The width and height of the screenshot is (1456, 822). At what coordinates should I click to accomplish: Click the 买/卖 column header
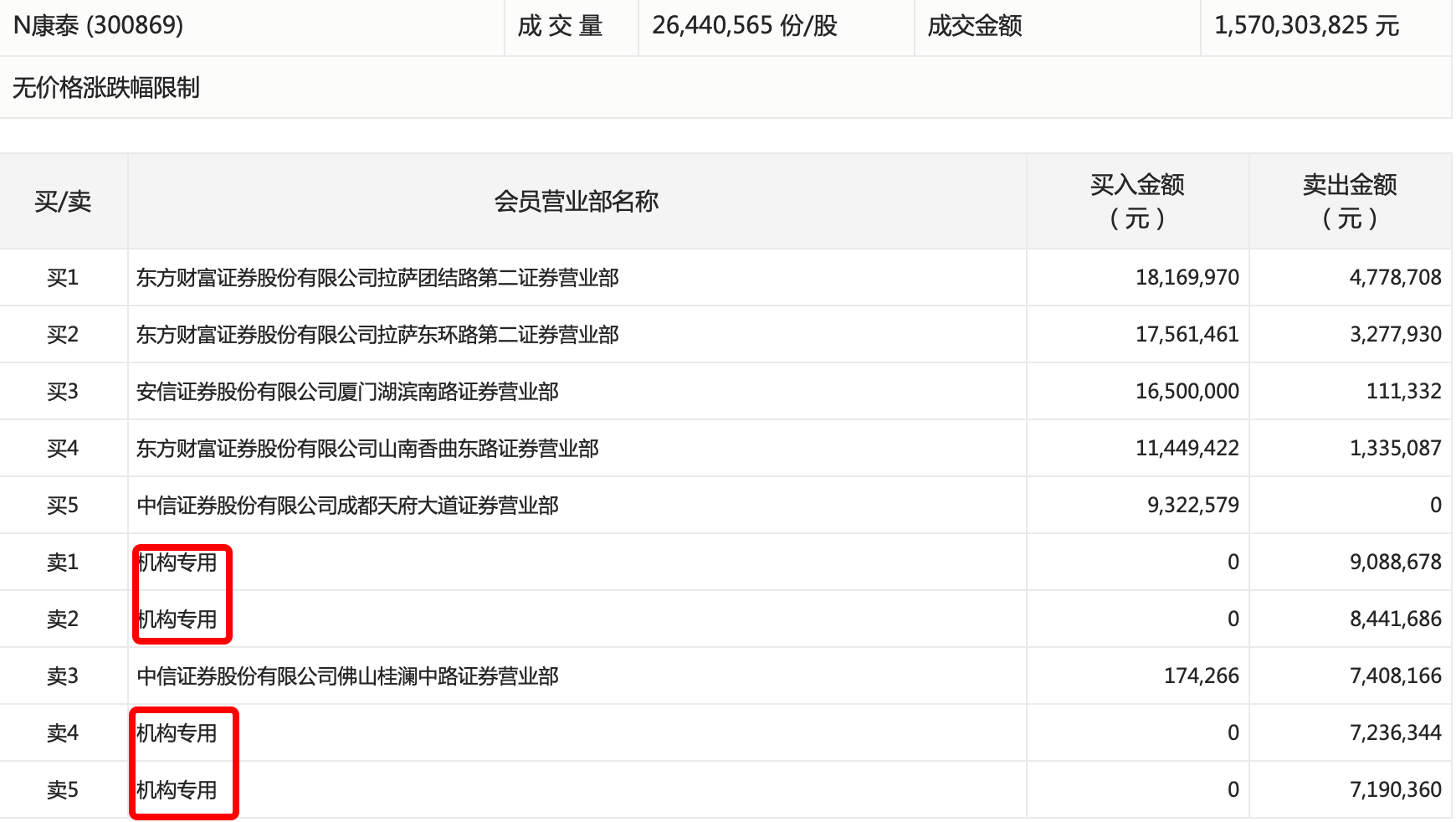pos(64,201)
